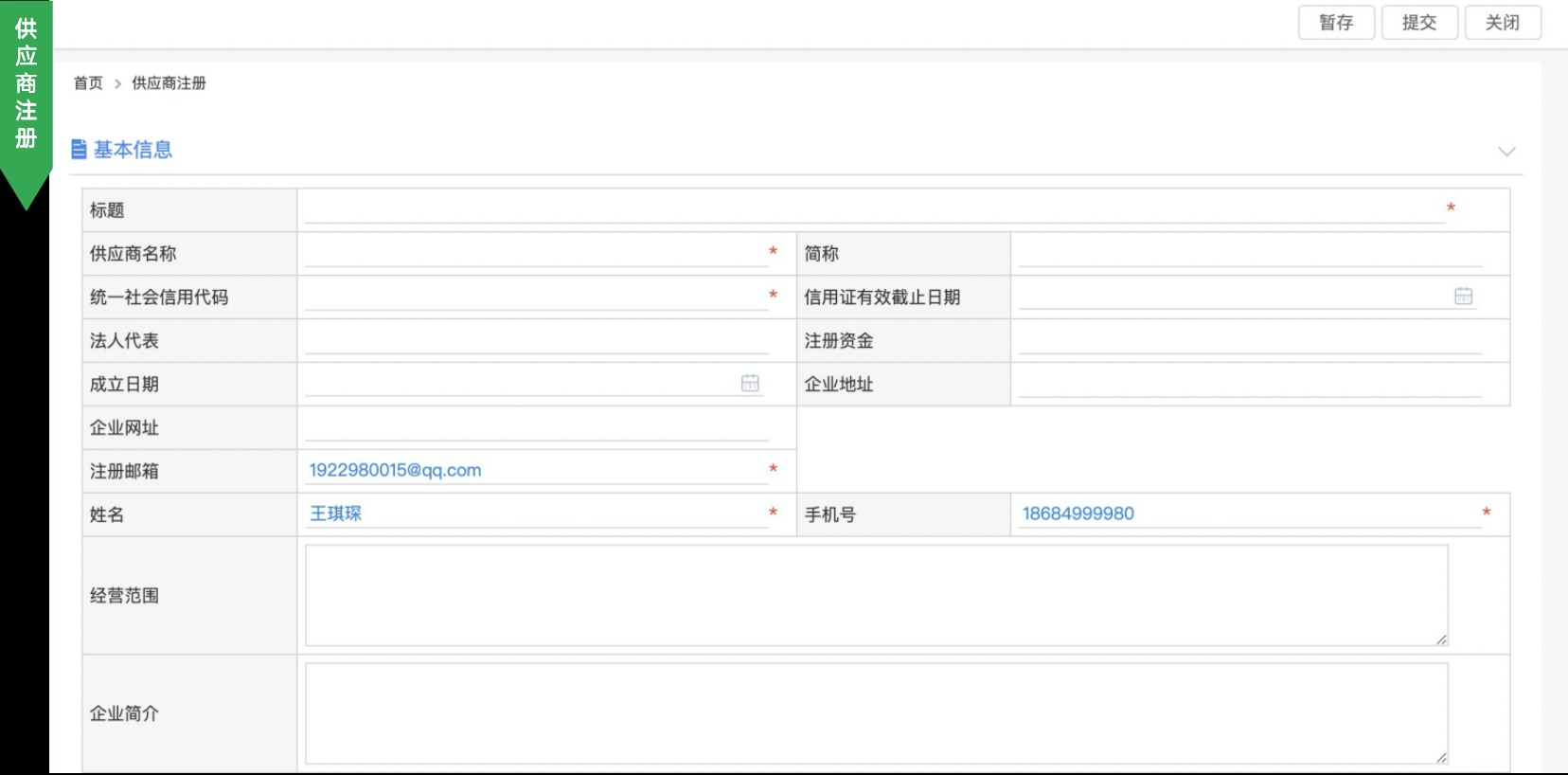Focus the 企业地址 field

1250,384
